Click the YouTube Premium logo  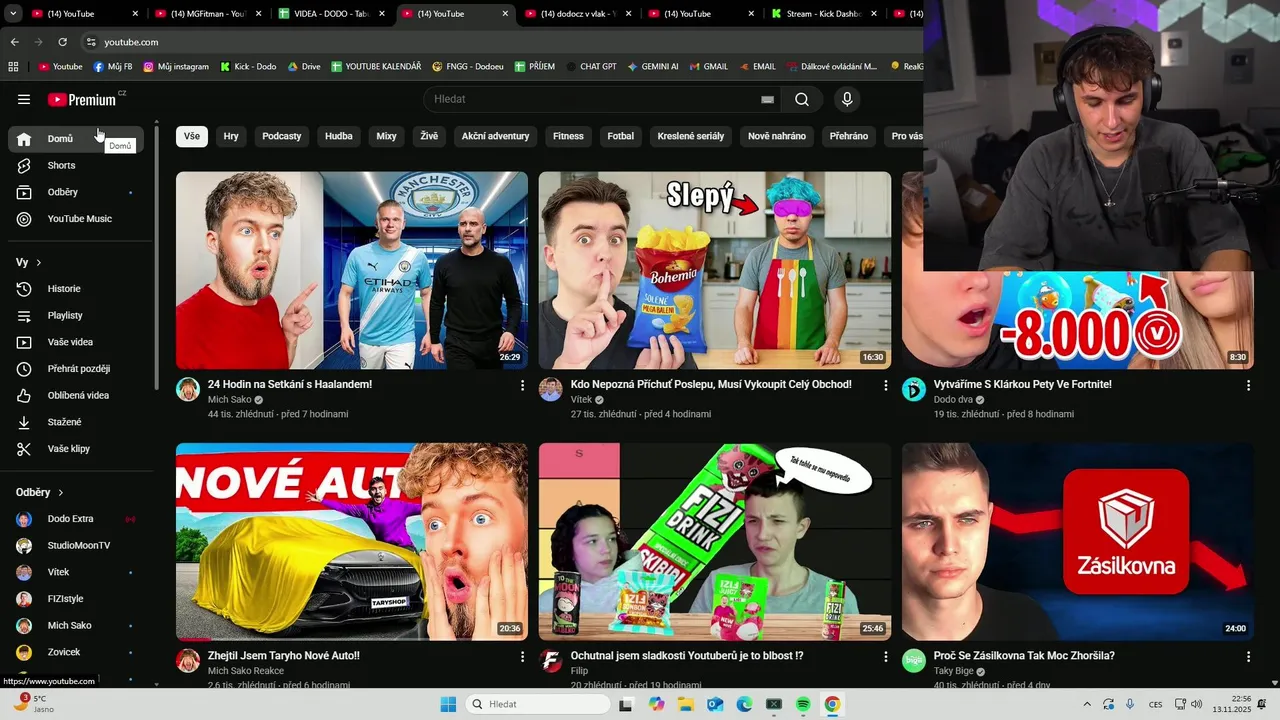pyautogui.click(x=82, y=99)
